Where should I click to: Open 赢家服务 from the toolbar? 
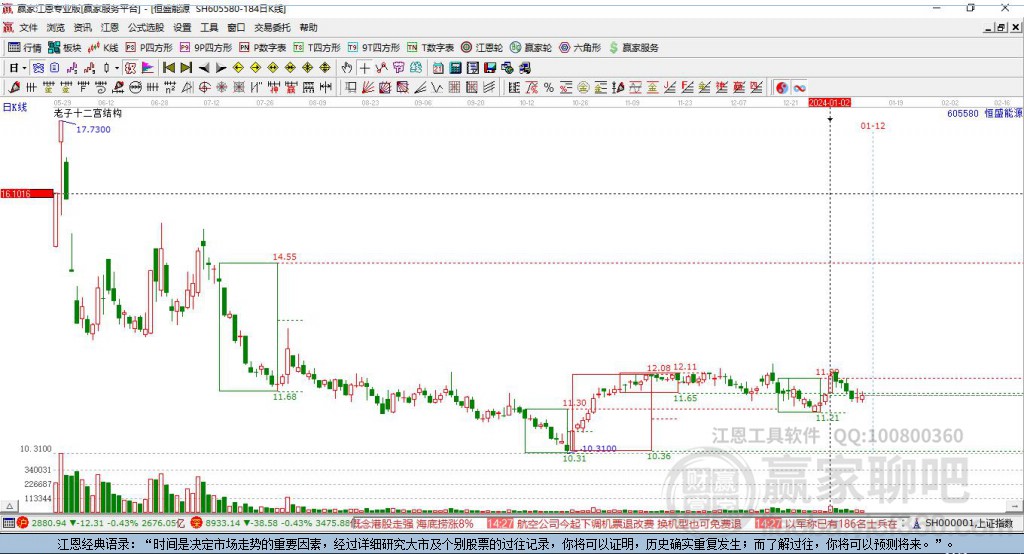(634, 48)
